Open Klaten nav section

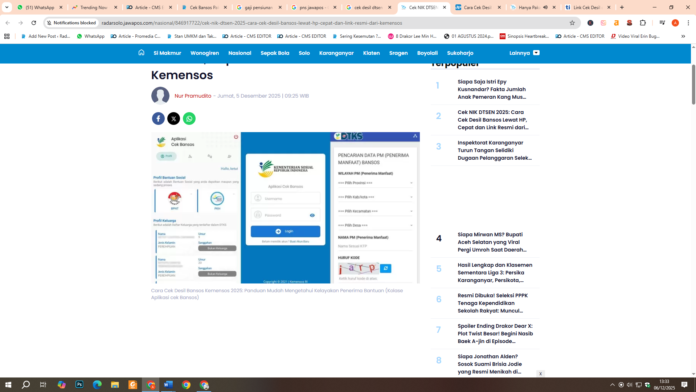372,53
